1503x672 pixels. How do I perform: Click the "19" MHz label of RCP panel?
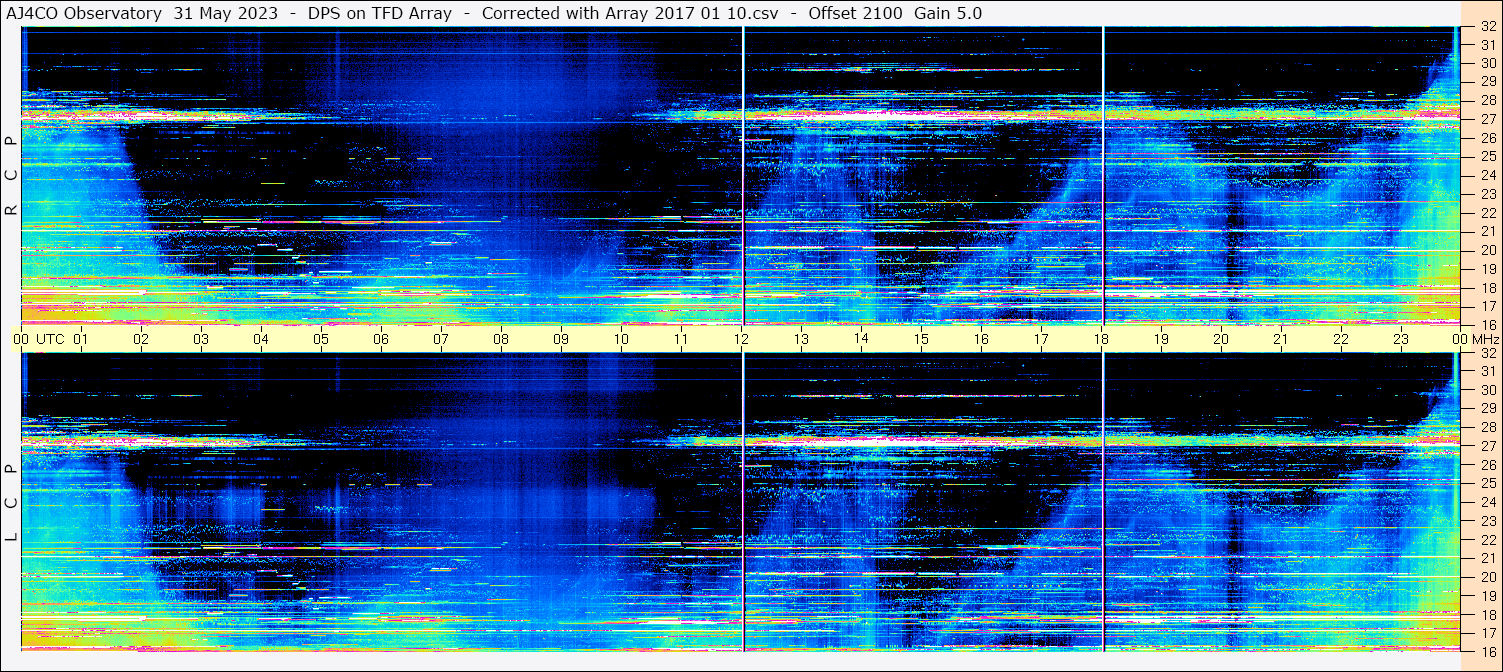pyautogui.click(x=1488, y=269)
